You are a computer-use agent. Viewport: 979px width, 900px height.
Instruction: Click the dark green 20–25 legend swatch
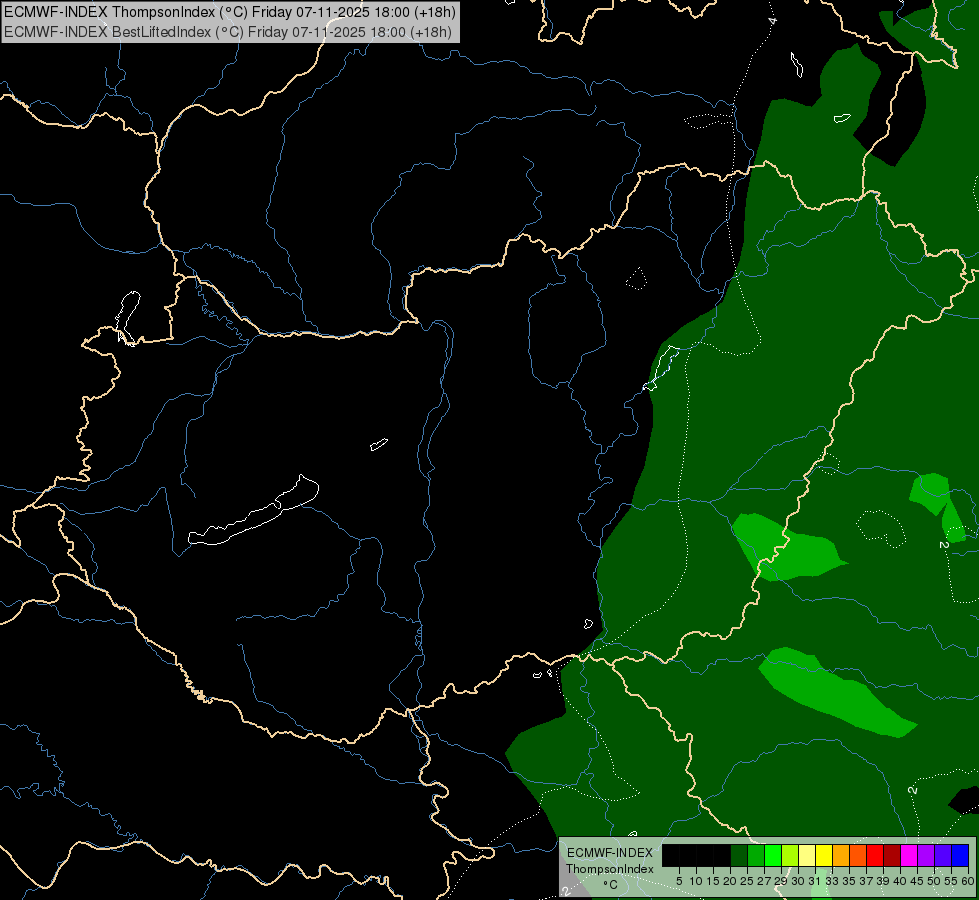click(x=739, y=855)
